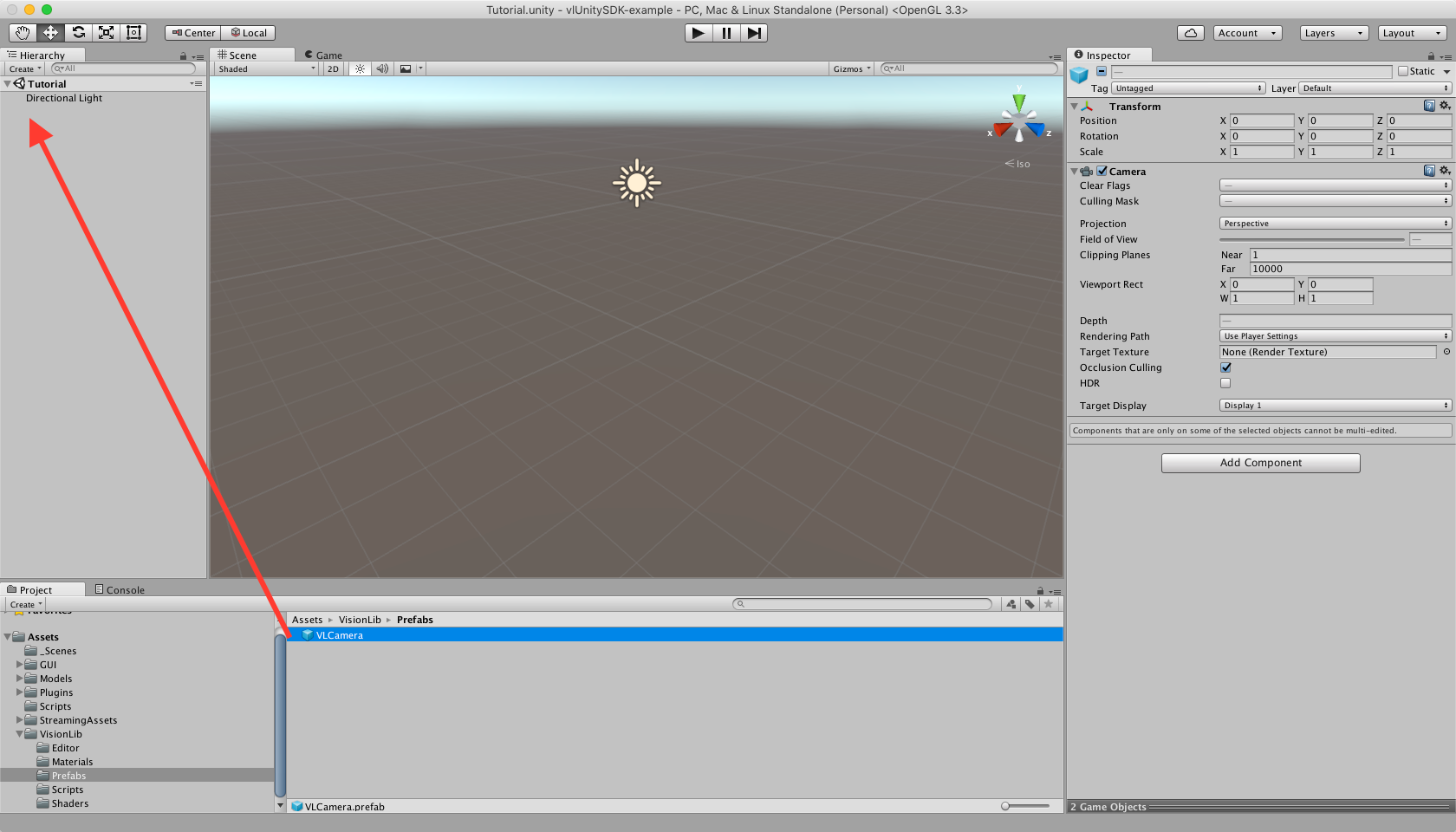Toggle Local handle rotation button
1456x832 pixels.
249,33
